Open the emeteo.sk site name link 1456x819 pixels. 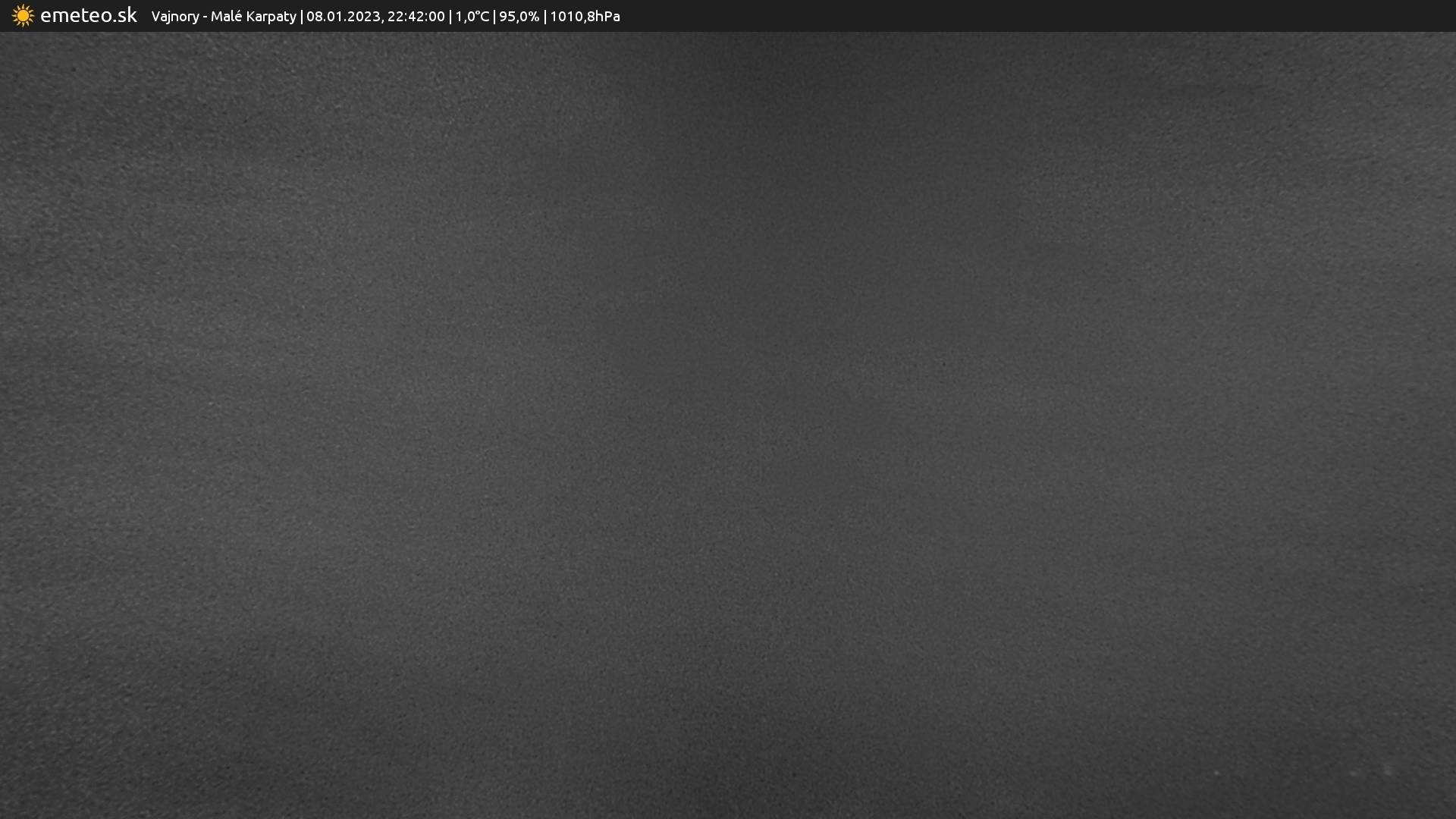88,16
